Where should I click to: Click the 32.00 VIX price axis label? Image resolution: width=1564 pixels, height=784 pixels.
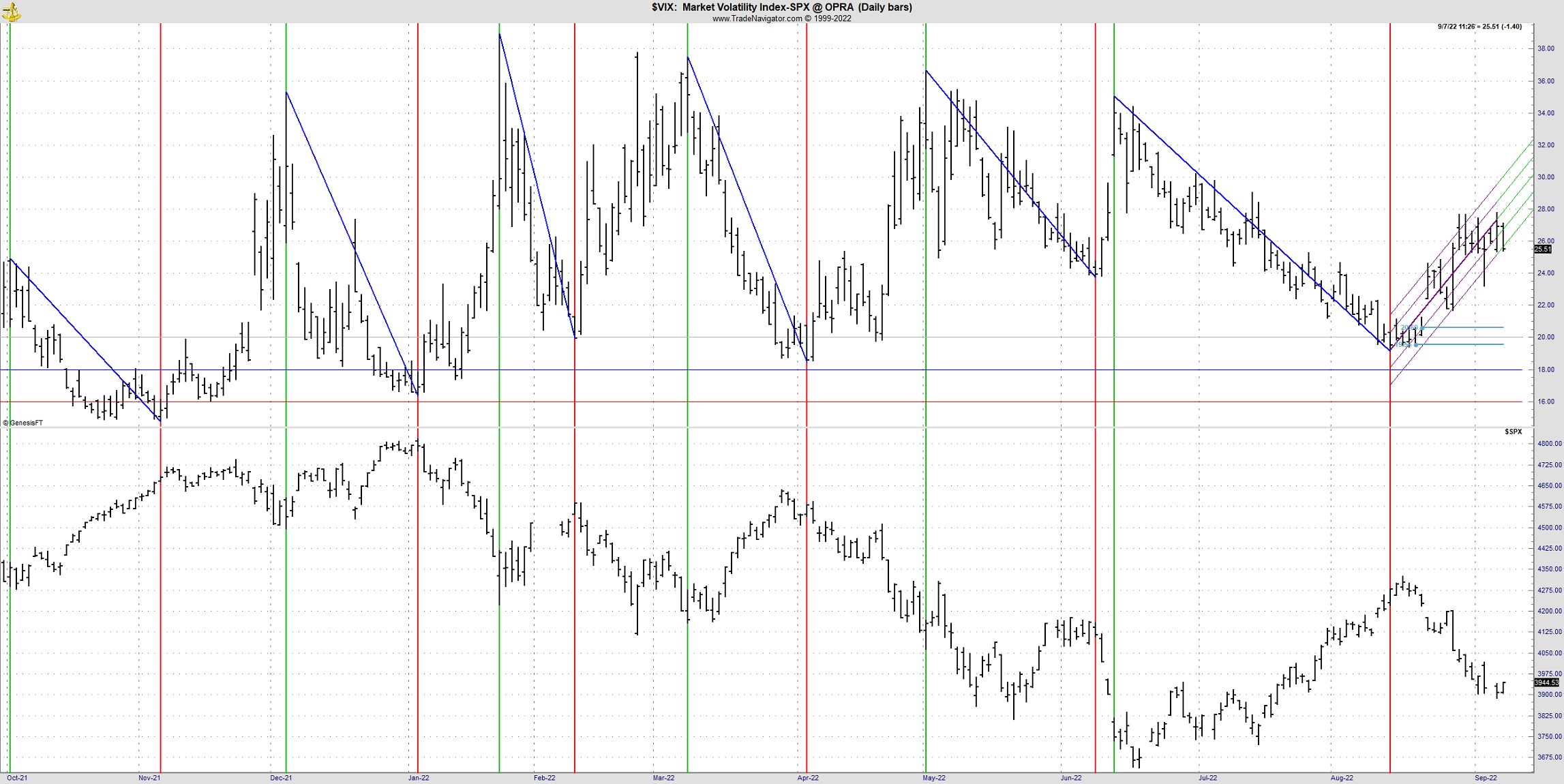[1546, 145]
